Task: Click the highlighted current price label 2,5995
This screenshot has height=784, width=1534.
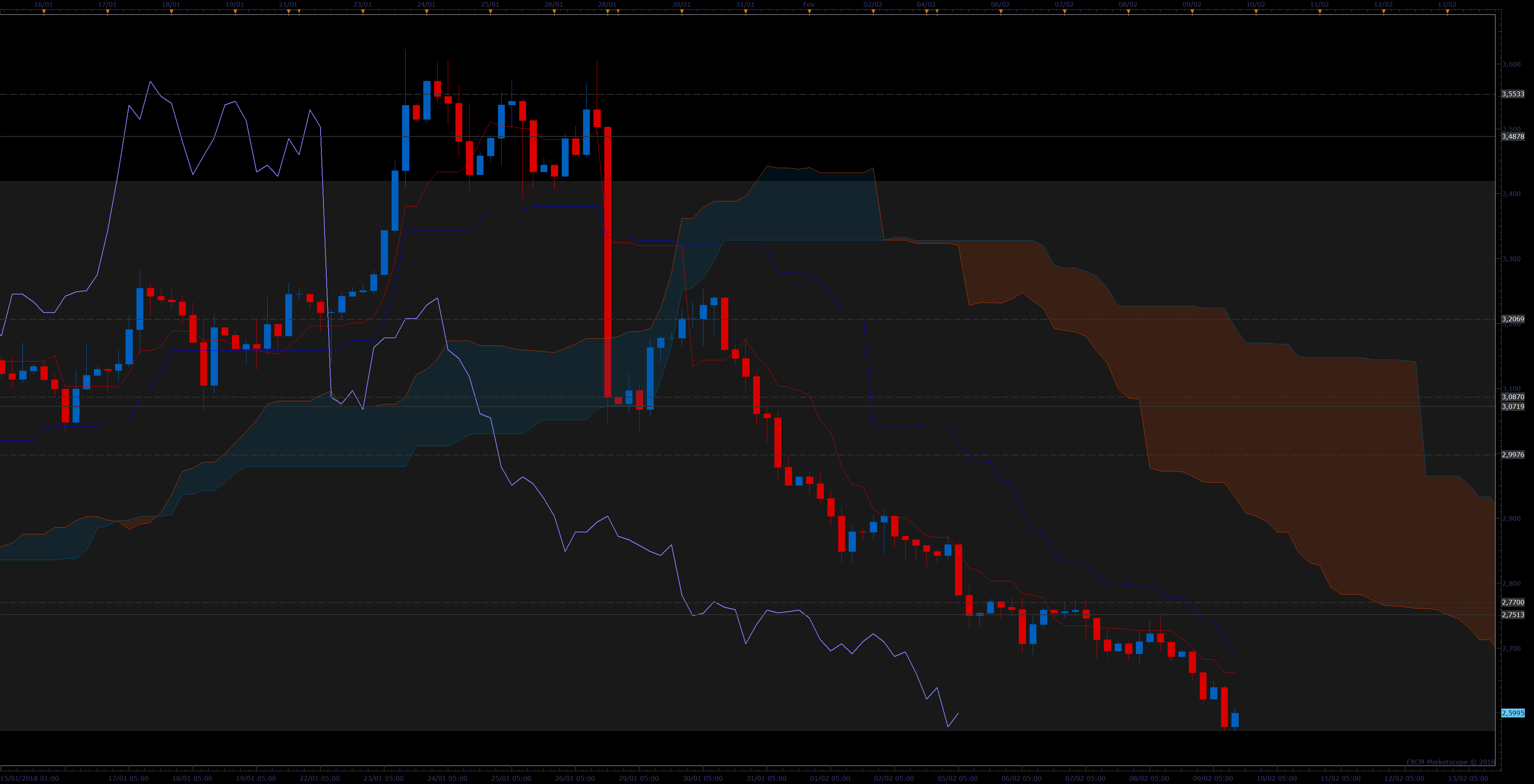Action: 1513,713
